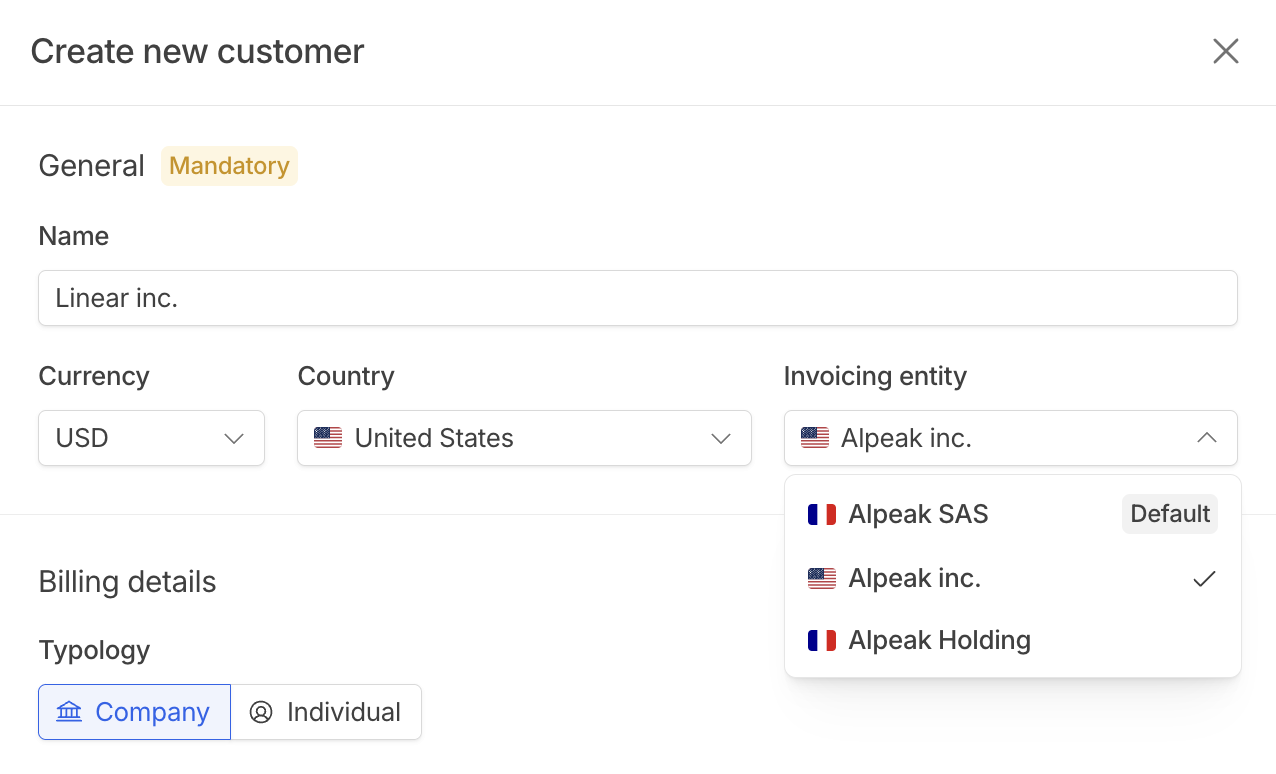Select the Company typology option
This screenshot has height=774, width=1276.
pyautogui.click(x=134, y=712)
